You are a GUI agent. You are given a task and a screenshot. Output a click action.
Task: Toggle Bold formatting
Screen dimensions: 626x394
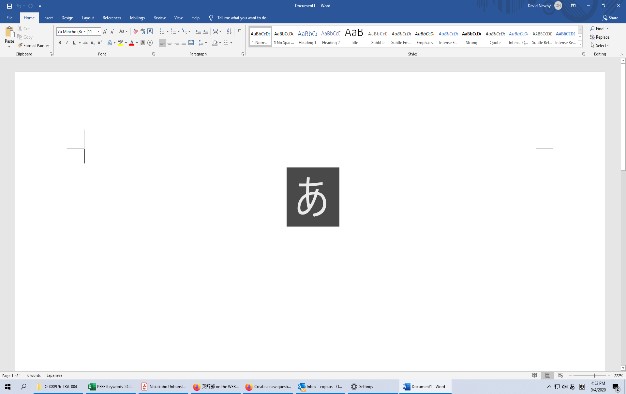tap(60, 43)
